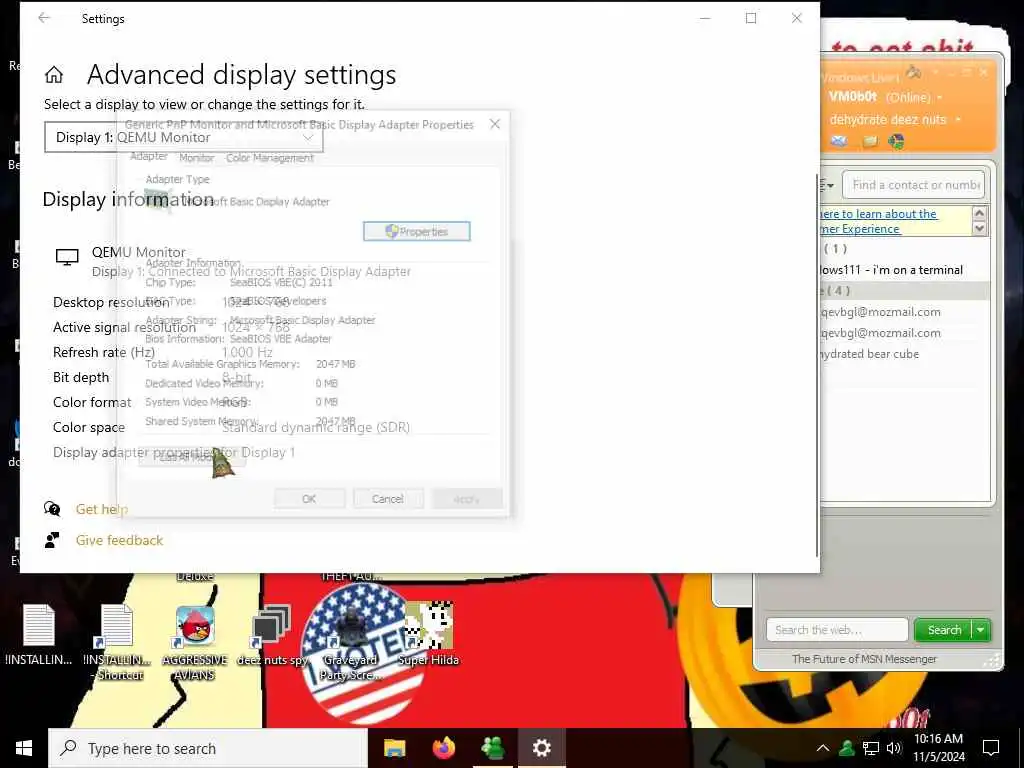The width and height of the screenshot is (1024, 768).
Task: Select the AGGRESSIVE AVIANS desktop icon
Action: tap(195, 641)
